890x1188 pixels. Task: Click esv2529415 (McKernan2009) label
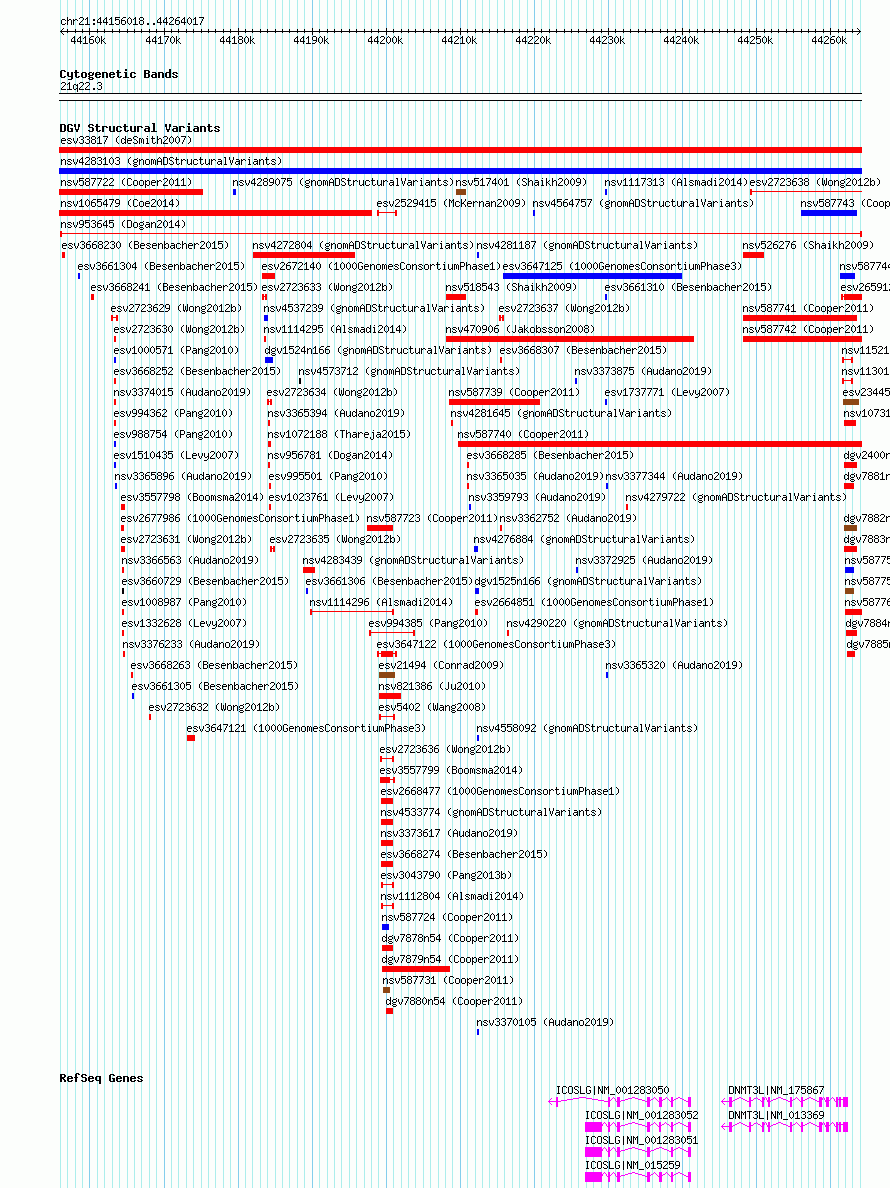(451, 204)
